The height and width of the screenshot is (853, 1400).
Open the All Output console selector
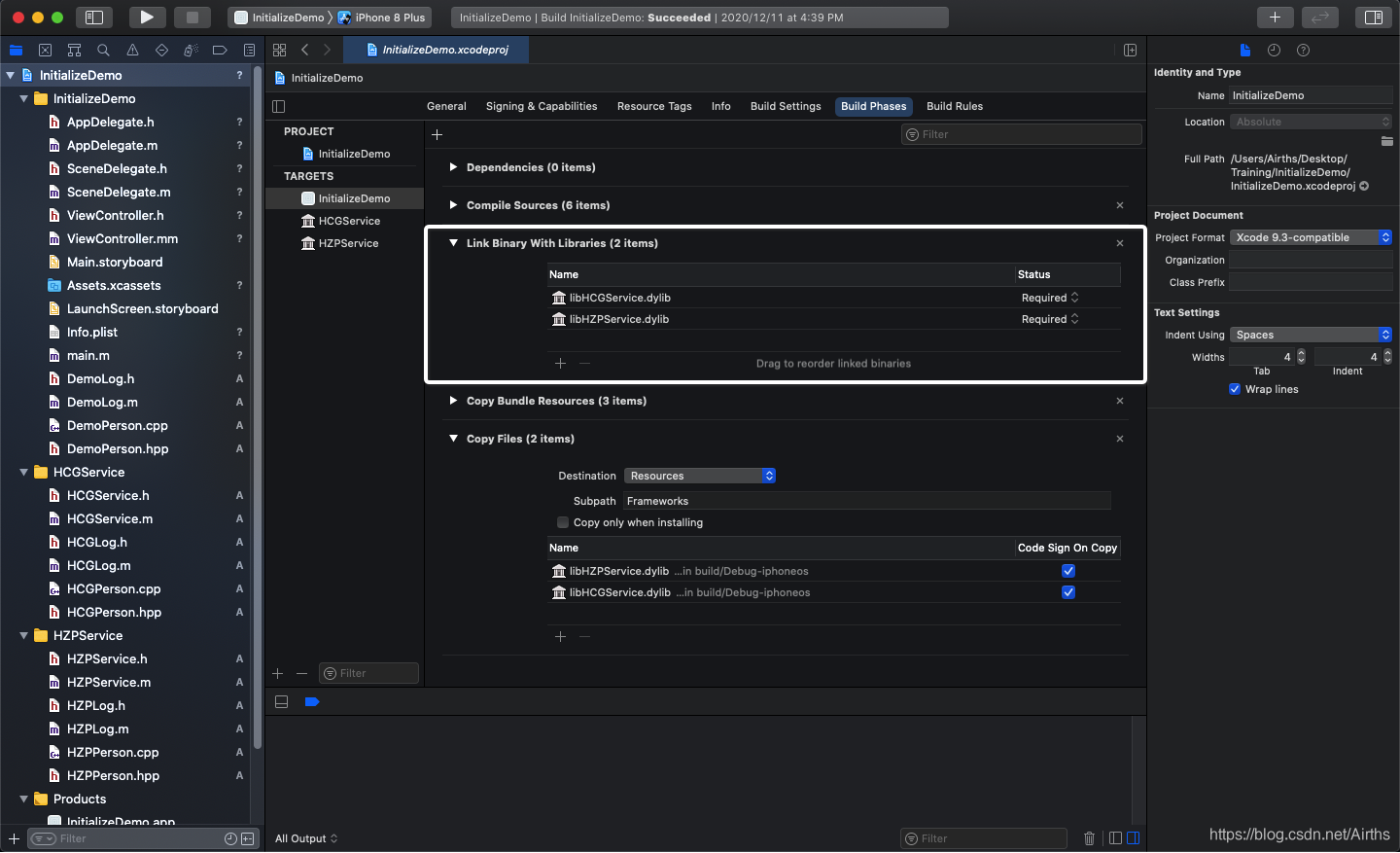point(306,838)
